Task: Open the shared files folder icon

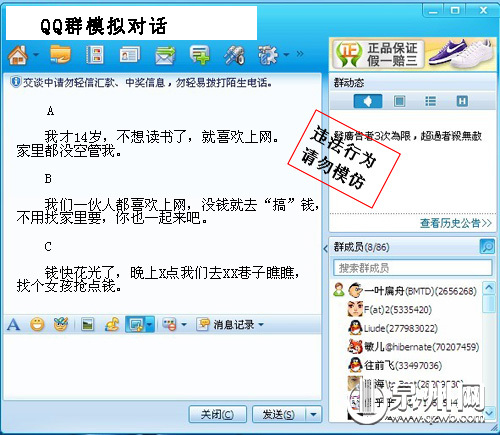Action: tap(60, 54)
